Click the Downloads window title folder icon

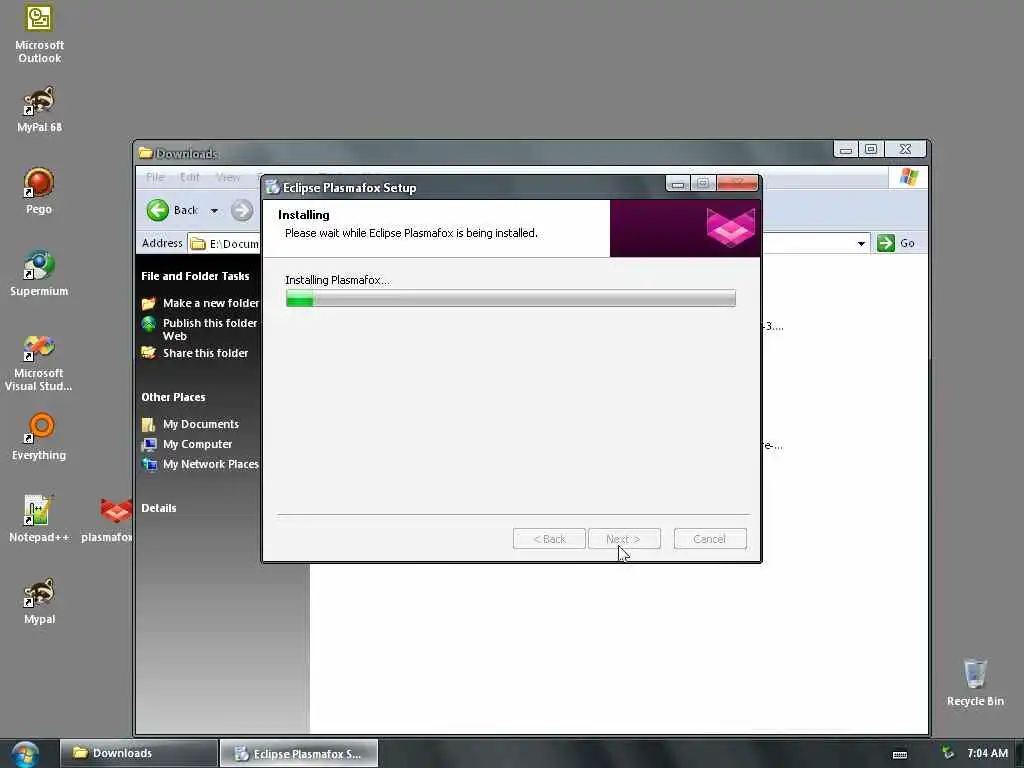[146, 153]
